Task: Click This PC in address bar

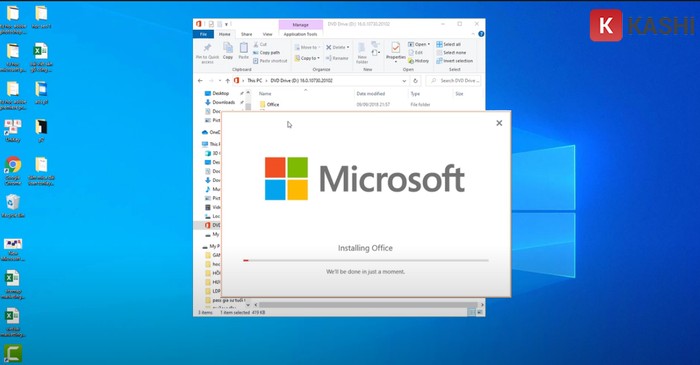Action: click(x=254, y=81)
